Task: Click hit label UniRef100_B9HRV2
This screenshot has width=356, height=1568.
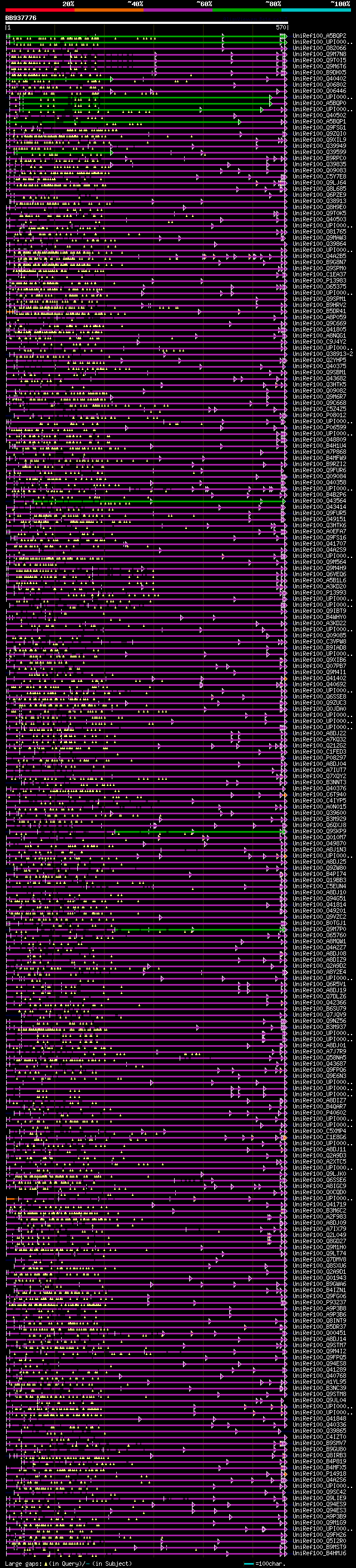Action: 319,305
